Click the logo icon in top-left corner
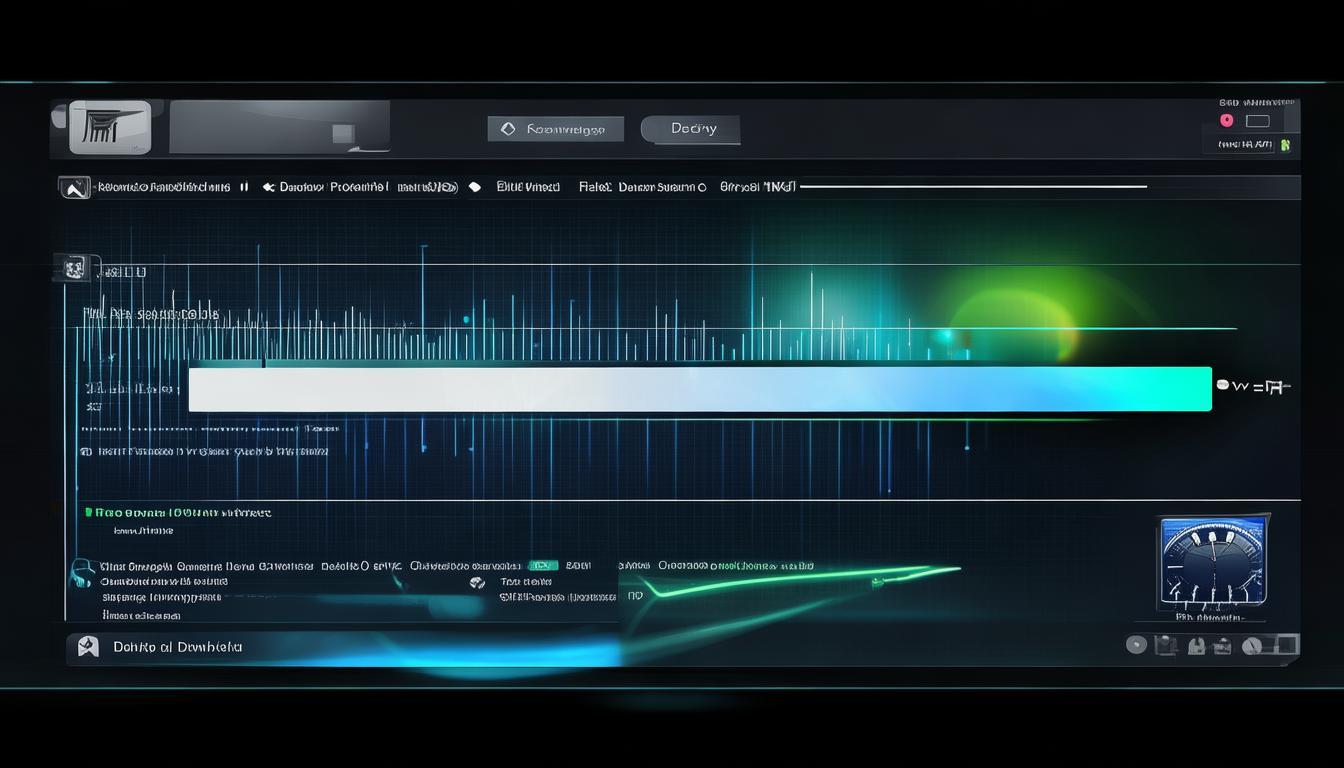This screenshot has height=768, width=1344. click(110, 127)
